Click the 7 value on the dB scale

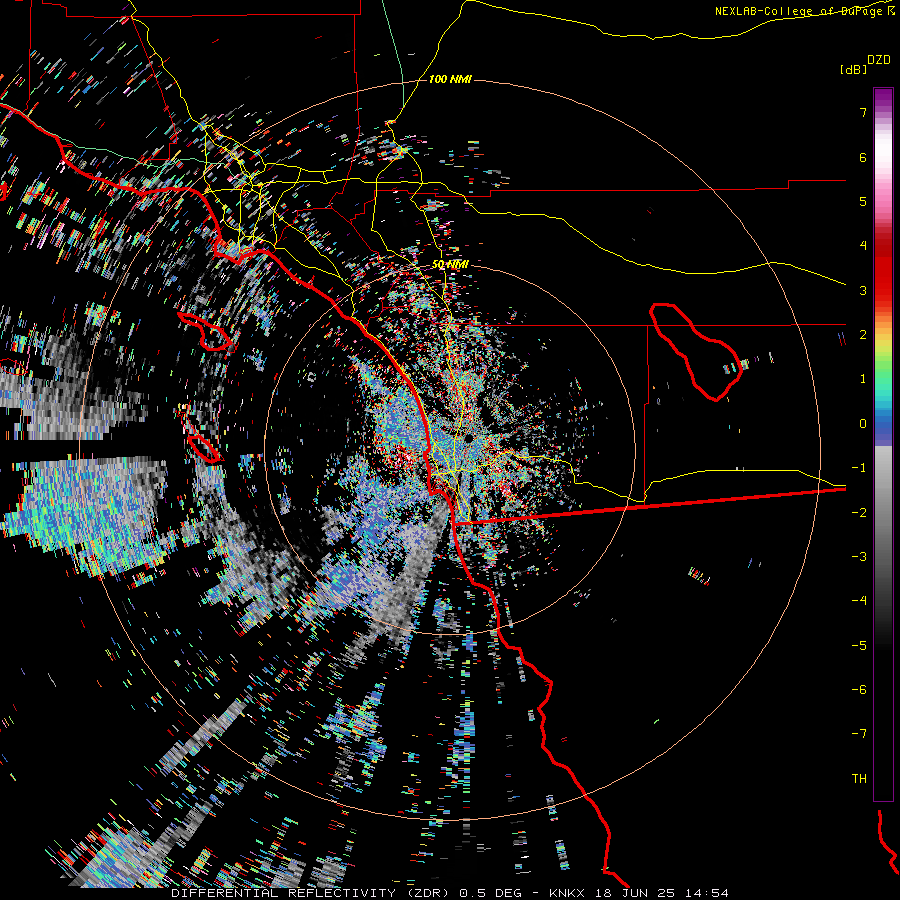[x=863, y=112]
